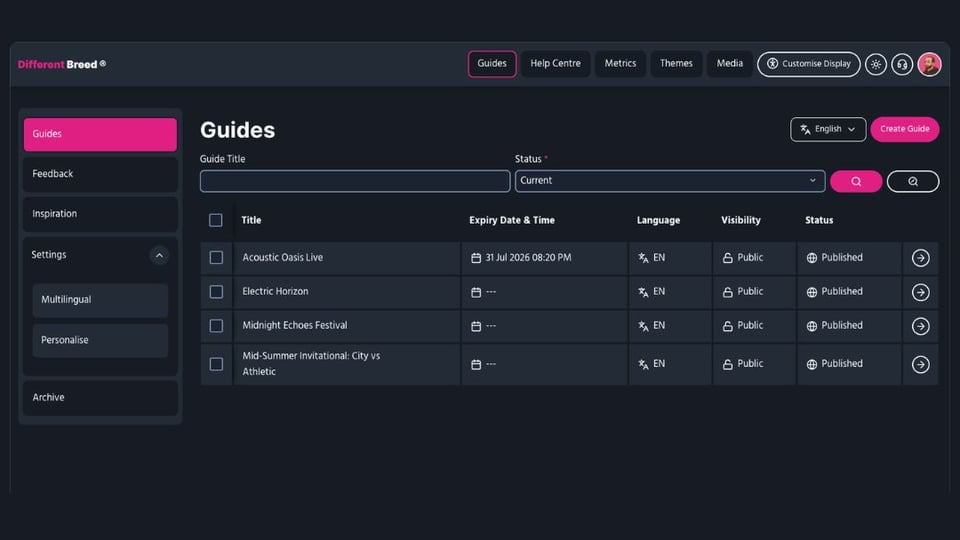Open the Themes tab

tap(676, 64)
